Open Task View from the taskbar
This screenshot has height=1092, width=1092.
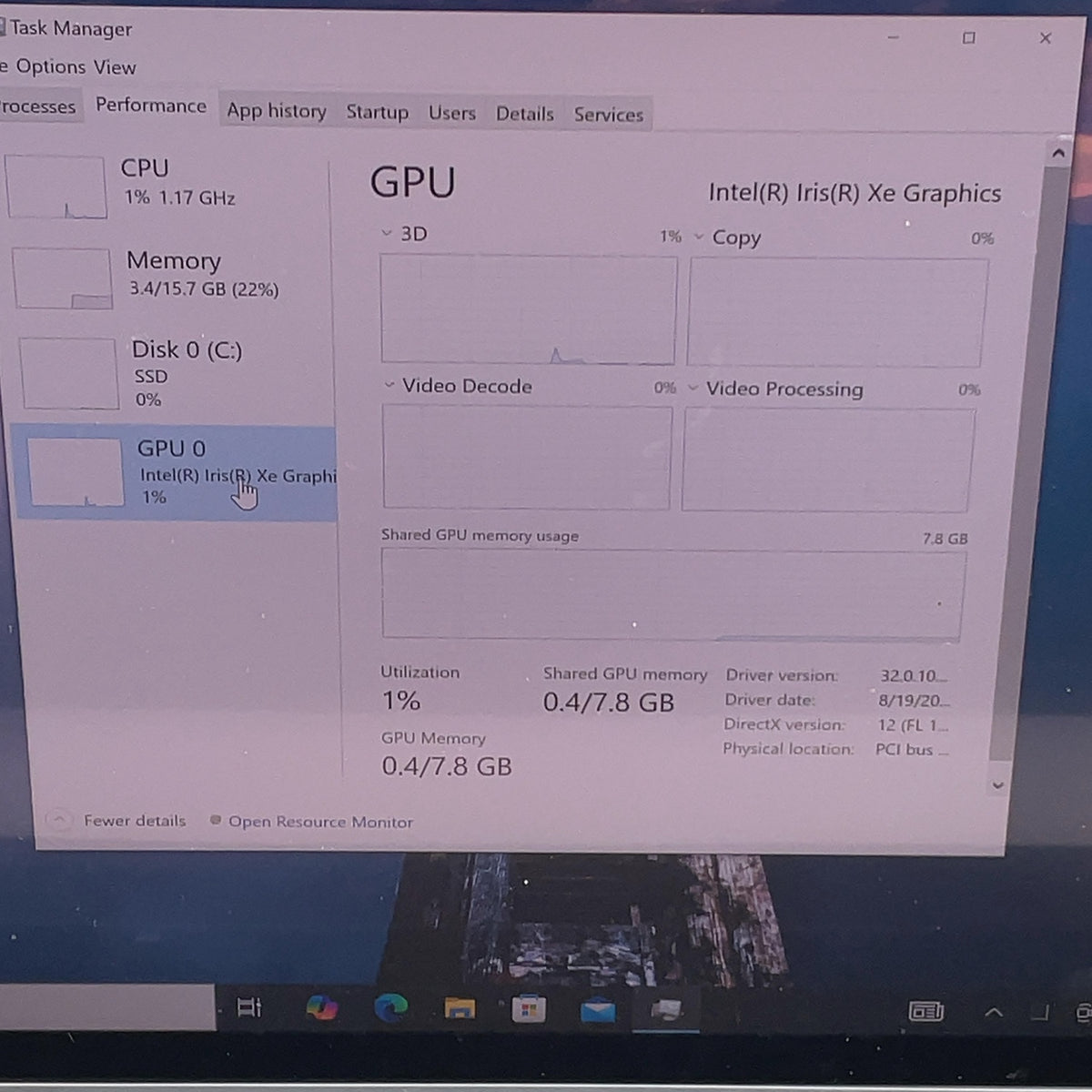(x=248, y=1007)
